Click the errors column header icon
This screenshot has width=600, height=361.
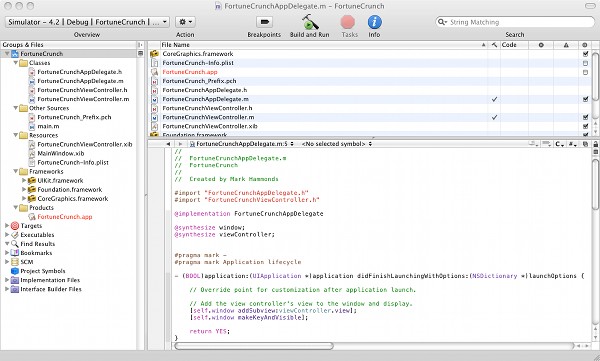[x=541, y=45]
